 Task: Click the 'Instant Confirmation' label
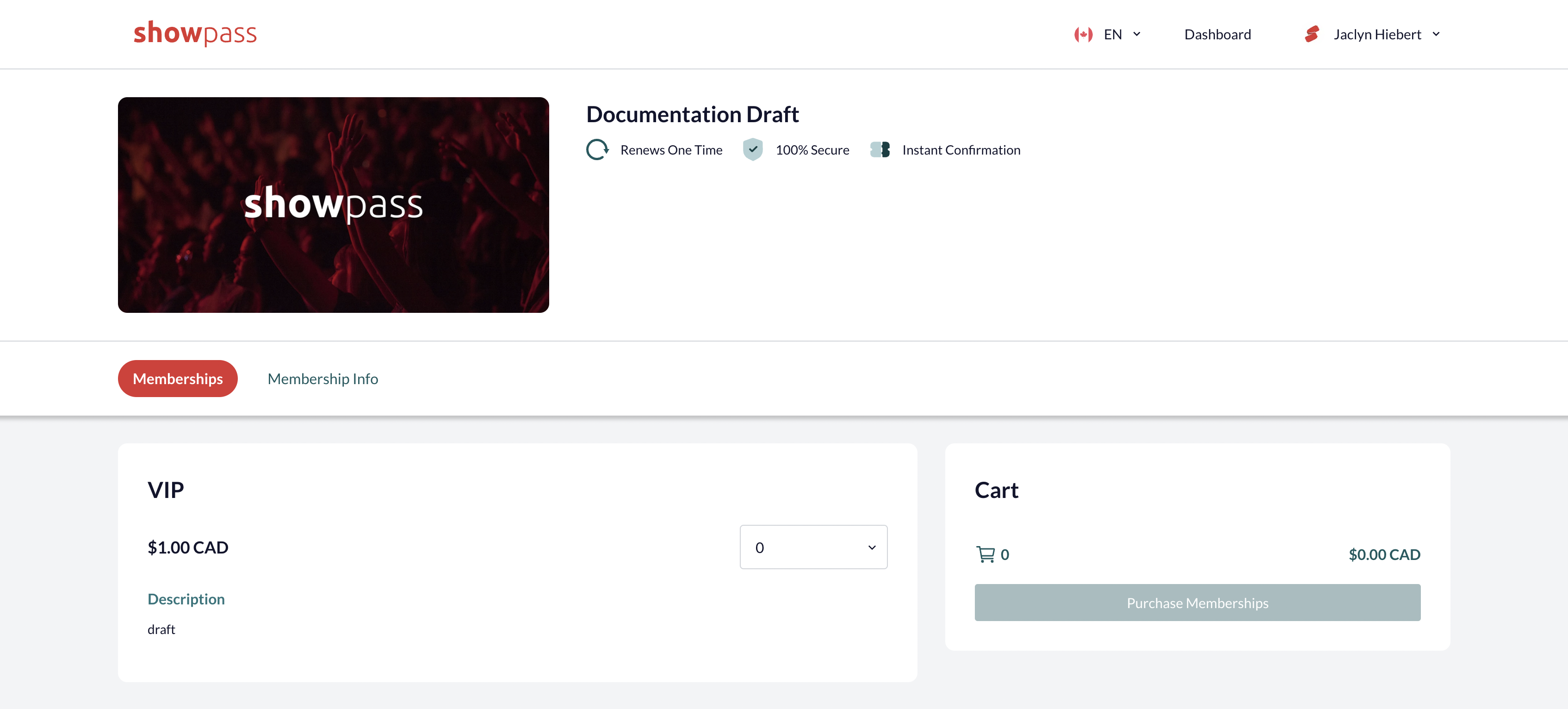pyautogui.click(x=961, y=150)
